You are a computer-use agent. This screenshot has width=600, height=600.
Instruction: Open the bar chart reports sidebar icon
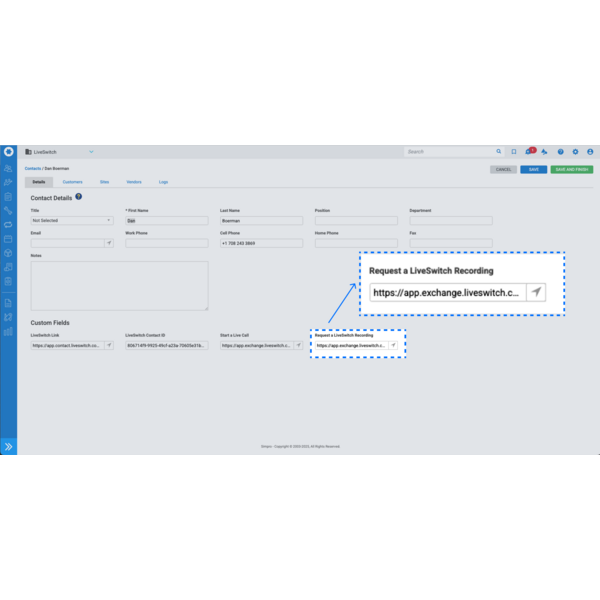(x=8, y=331)
